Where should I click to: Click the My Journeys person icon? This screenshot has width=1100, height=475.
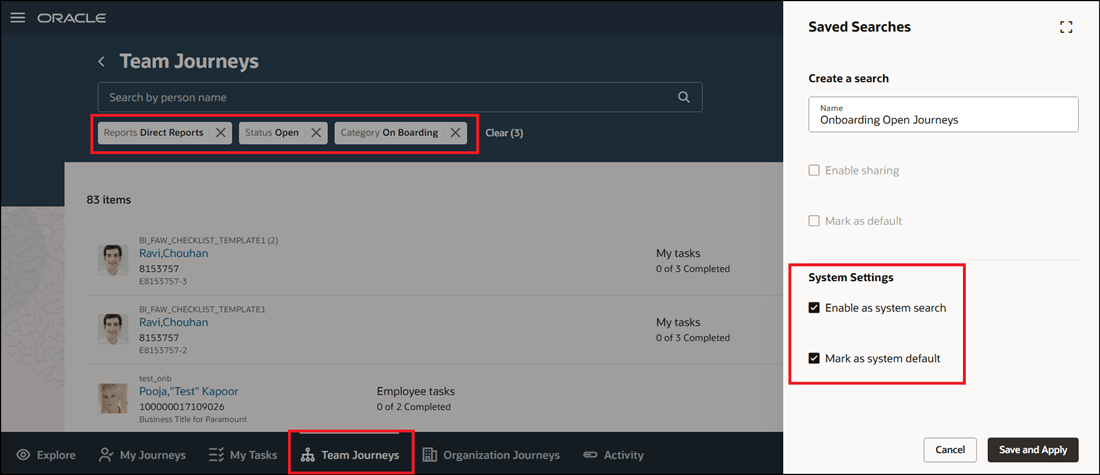tap(106, 455)
